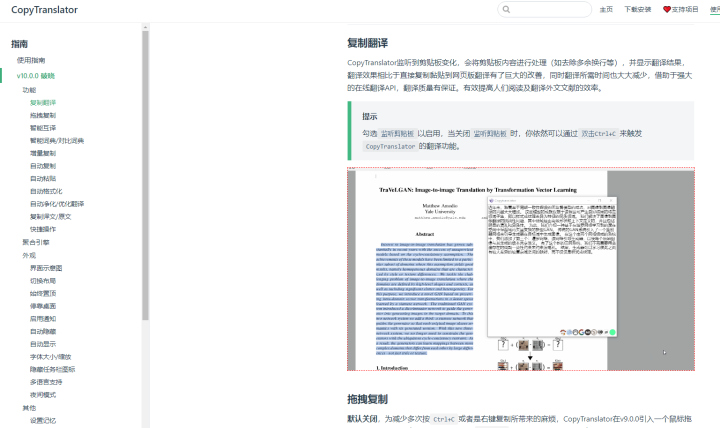Viewport: 720px width, 428px height.
Task: Go to 停靠桌面 sidebar link
Action: pos(43,306)
